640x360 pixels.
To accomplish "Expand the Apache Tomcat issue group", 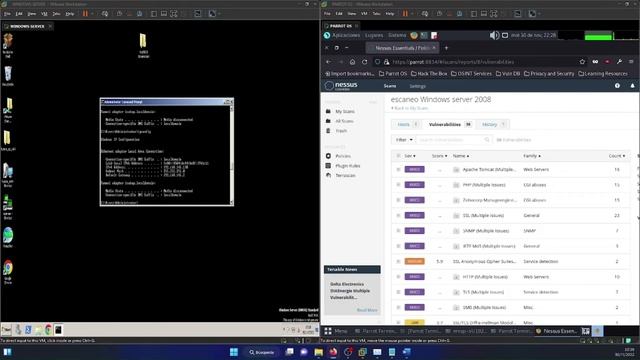I will (x=456, y=169).
